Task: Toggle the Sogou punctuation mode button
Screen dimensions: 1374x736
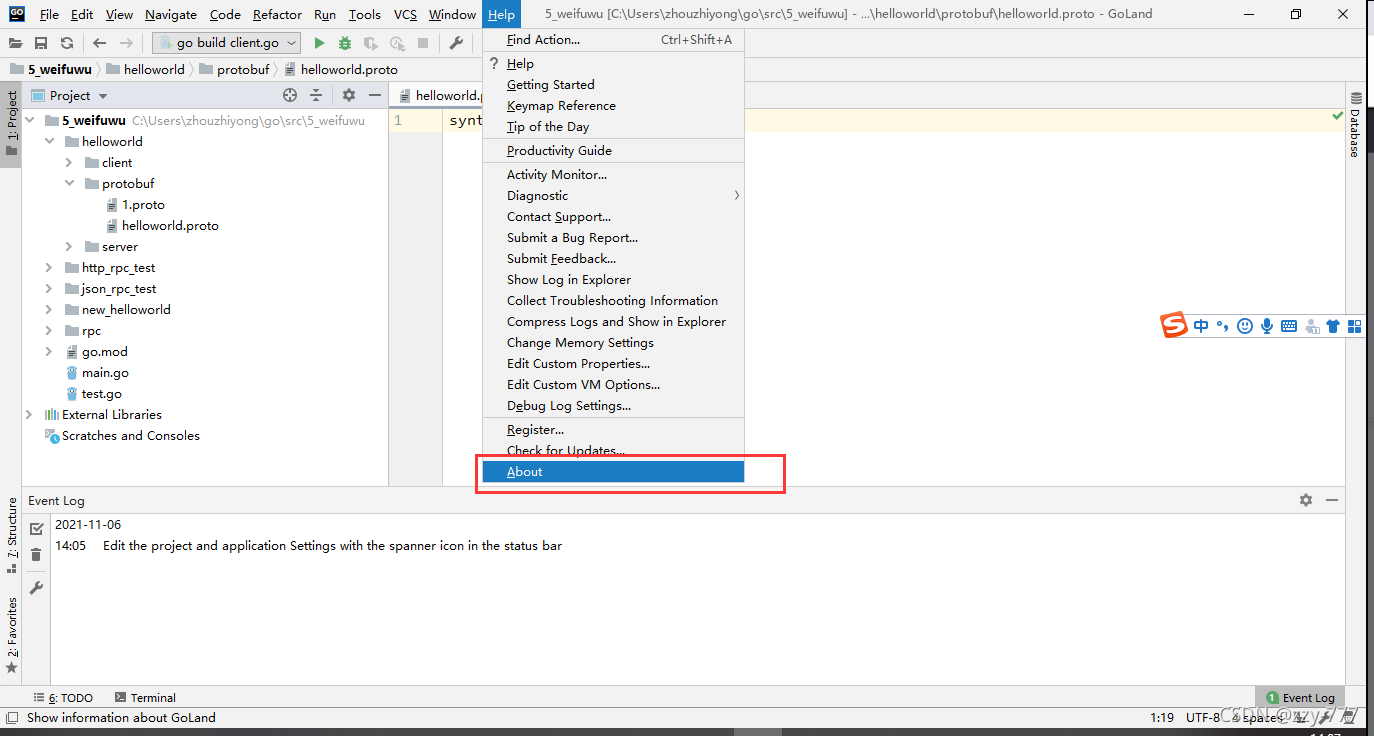Action: (x=1223, y=326)
